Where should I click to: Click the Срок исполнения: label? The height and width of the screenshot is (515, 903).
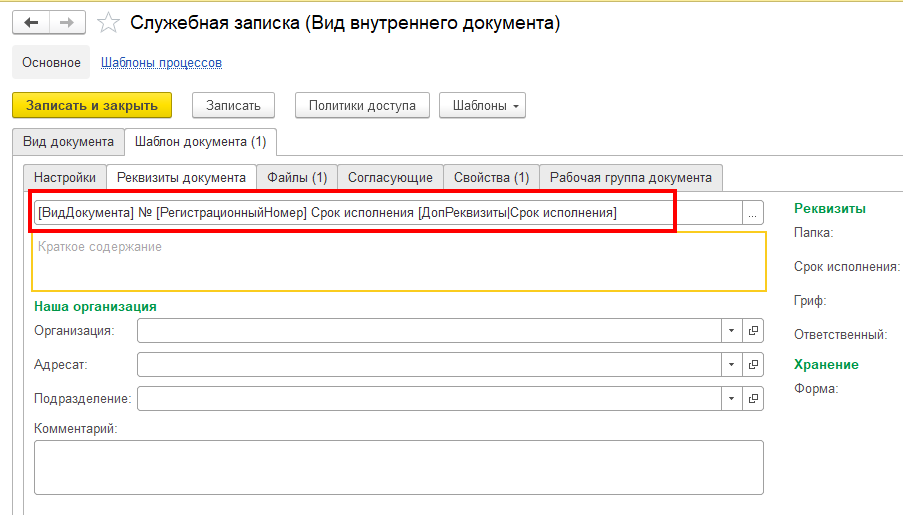[847, 267]
